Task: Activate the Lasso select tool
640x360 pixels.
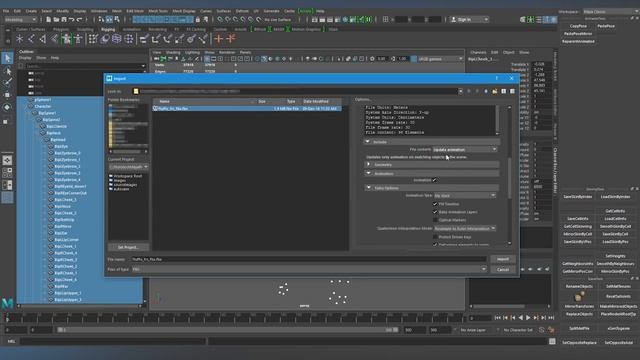Action: pyautogui.click(x=7, y=71)
